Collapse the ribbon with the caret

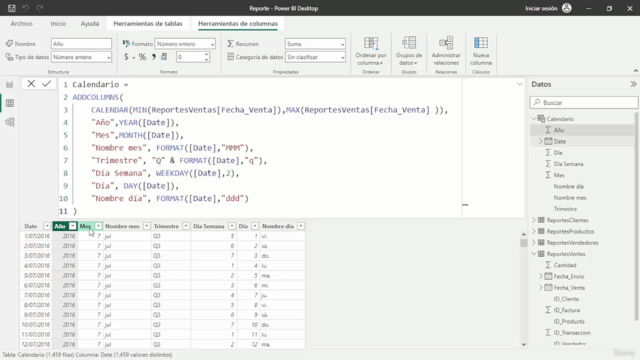click(636, 71)
